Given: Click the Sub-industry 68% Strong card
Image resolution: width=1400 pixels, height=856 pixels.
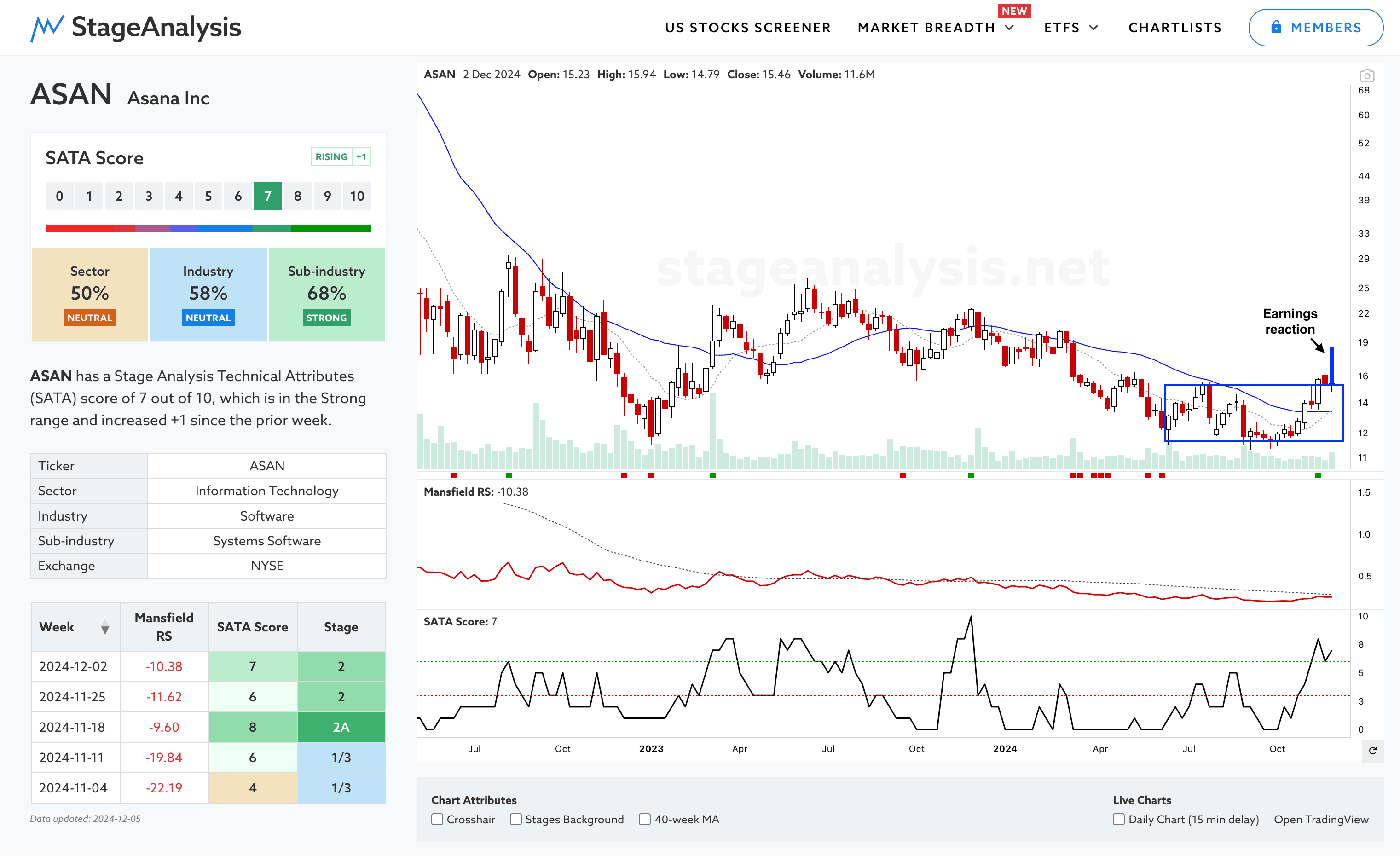Looking at the screenshot, I should click(327, 294).
